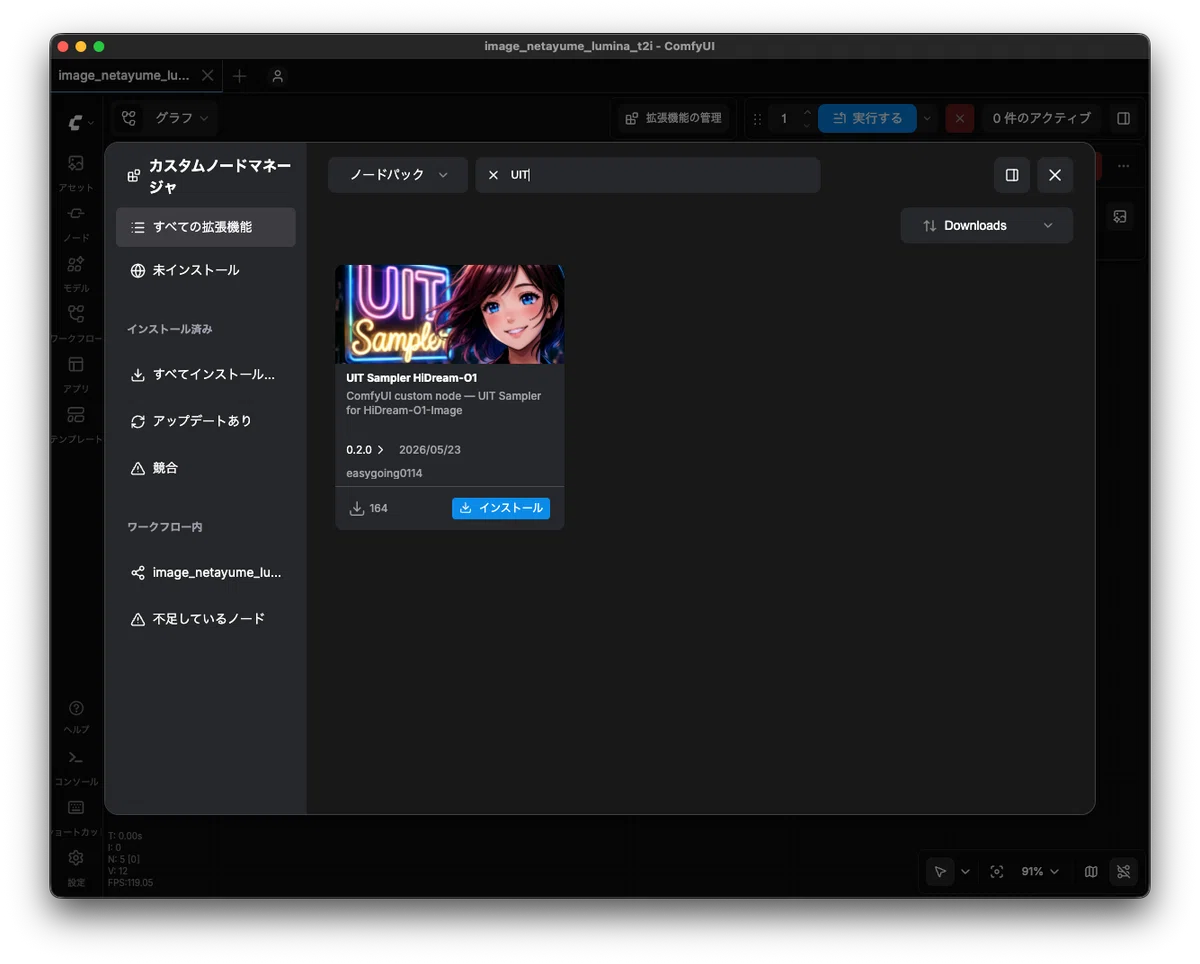
Task: Open the 91% zoom dropdown
Action: coord(1040,872)
